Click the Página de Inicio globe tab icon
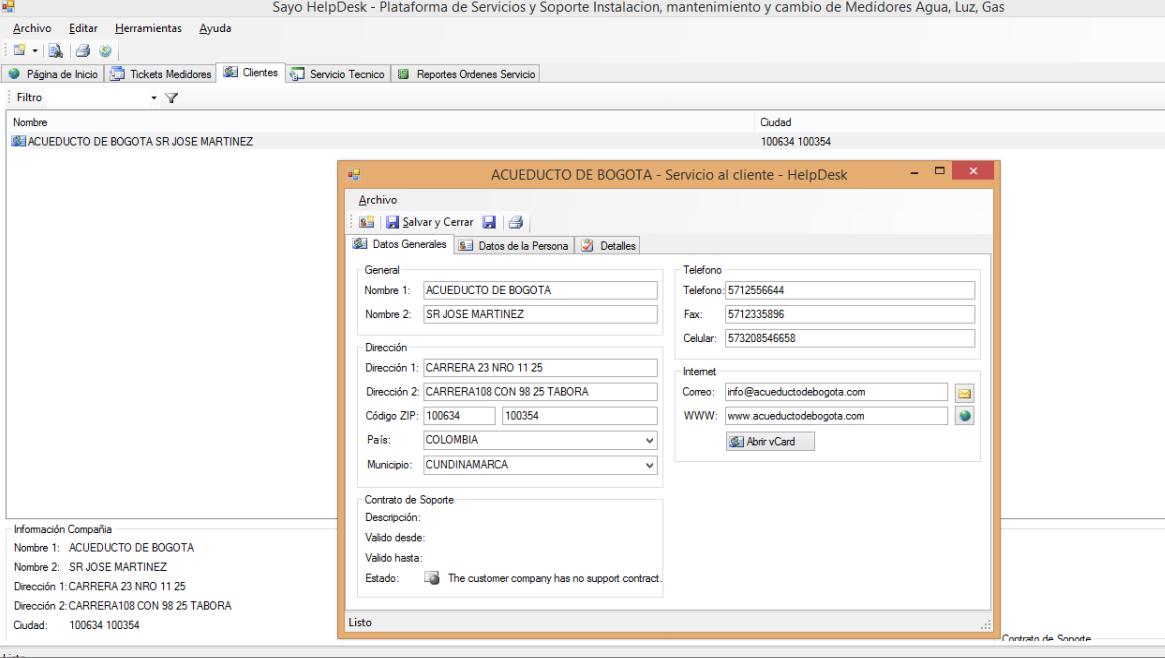 (14, 74)
